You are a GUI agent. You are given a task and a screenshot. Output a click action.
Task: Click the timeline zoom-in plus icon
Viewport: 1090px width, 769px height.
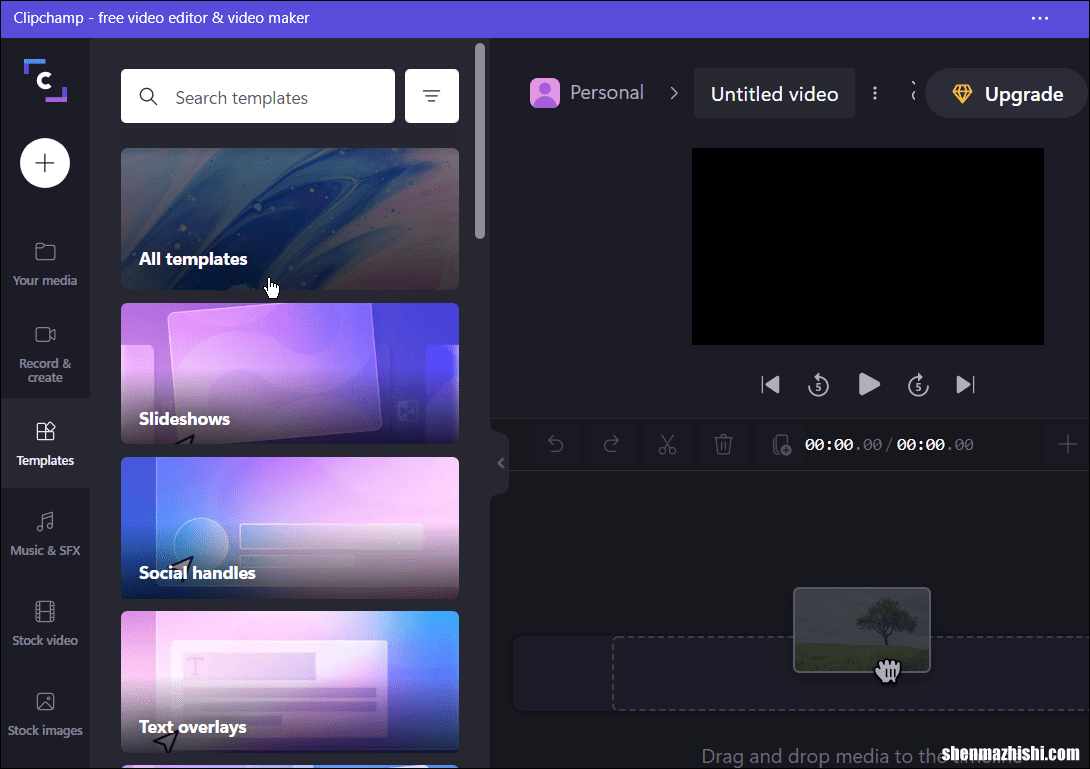click(1067, 444)
